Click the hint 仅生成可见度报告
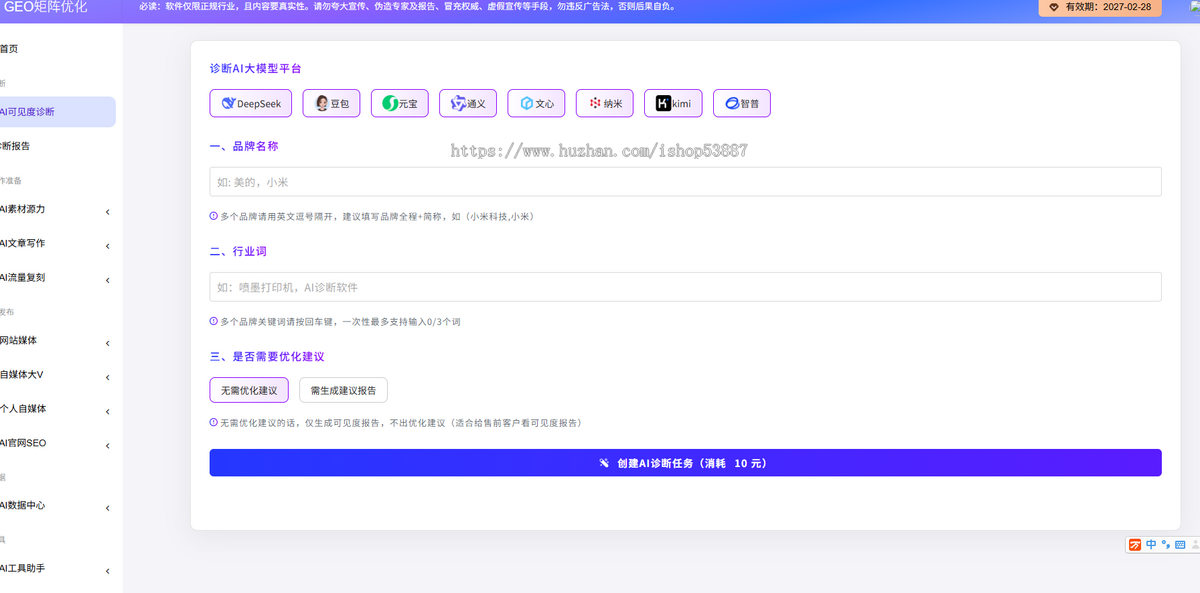 tap(400, 423)
